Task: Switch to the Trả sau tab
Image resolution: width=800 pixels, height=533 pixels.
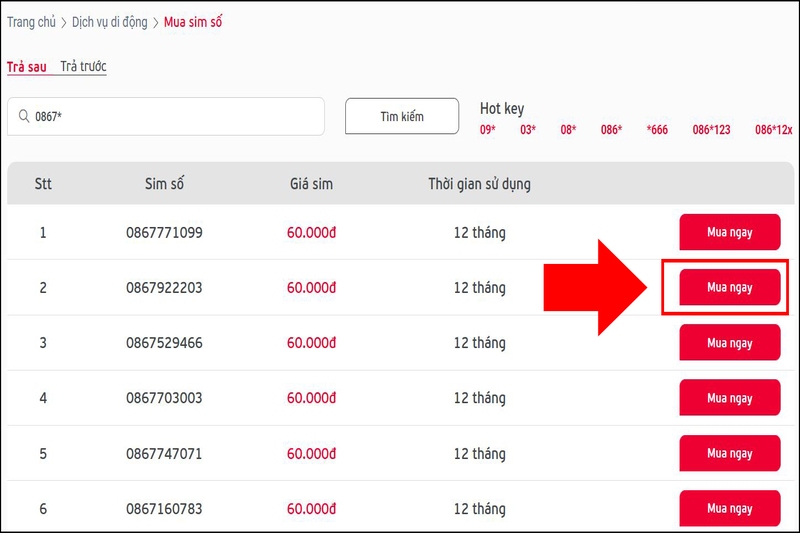Action: tap(28, 67)
